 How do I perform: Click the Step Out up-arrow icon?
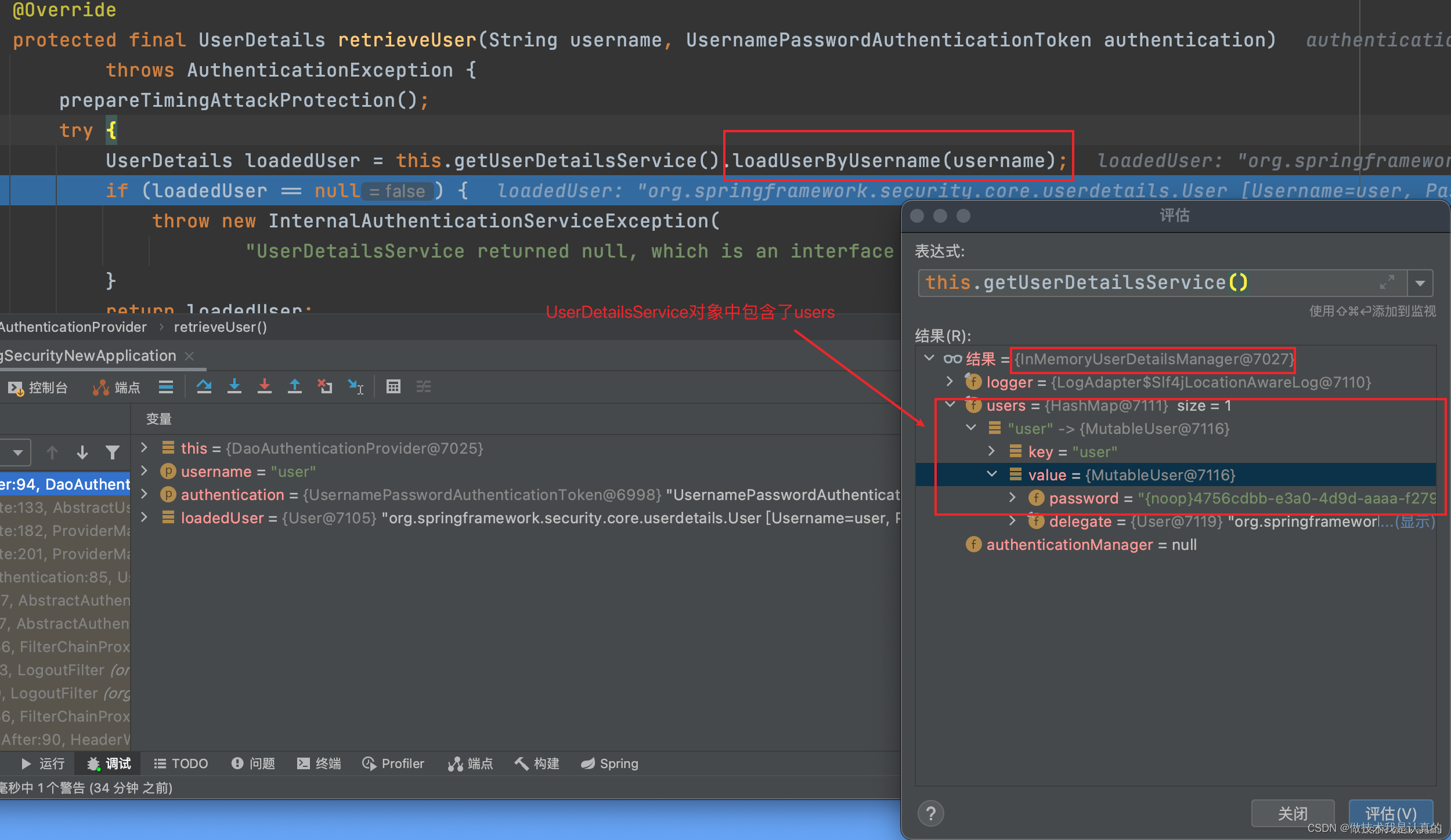[295, 386]
